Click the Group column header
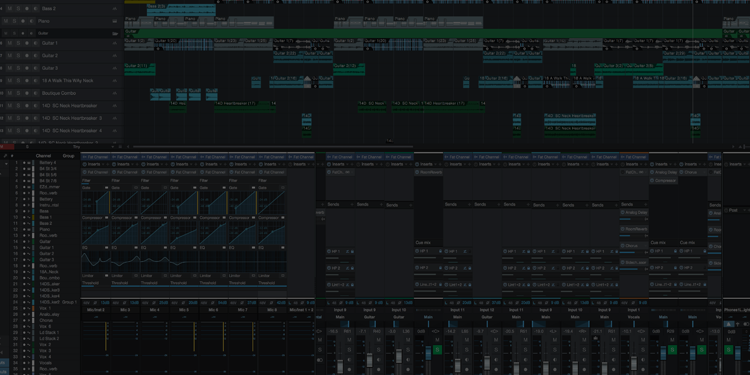The height and width of the screenshot is (375, 750). [x=68, y=156]
